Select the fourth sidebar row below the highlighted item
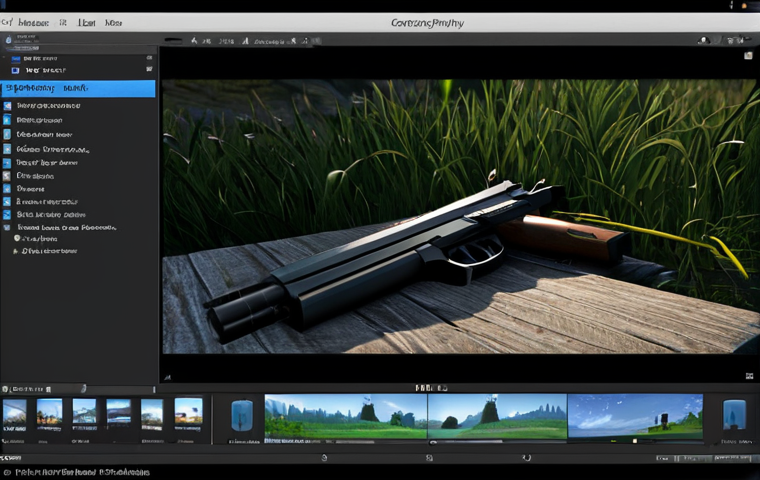Viewport: 760px width, 480px height. click(78, 149)
